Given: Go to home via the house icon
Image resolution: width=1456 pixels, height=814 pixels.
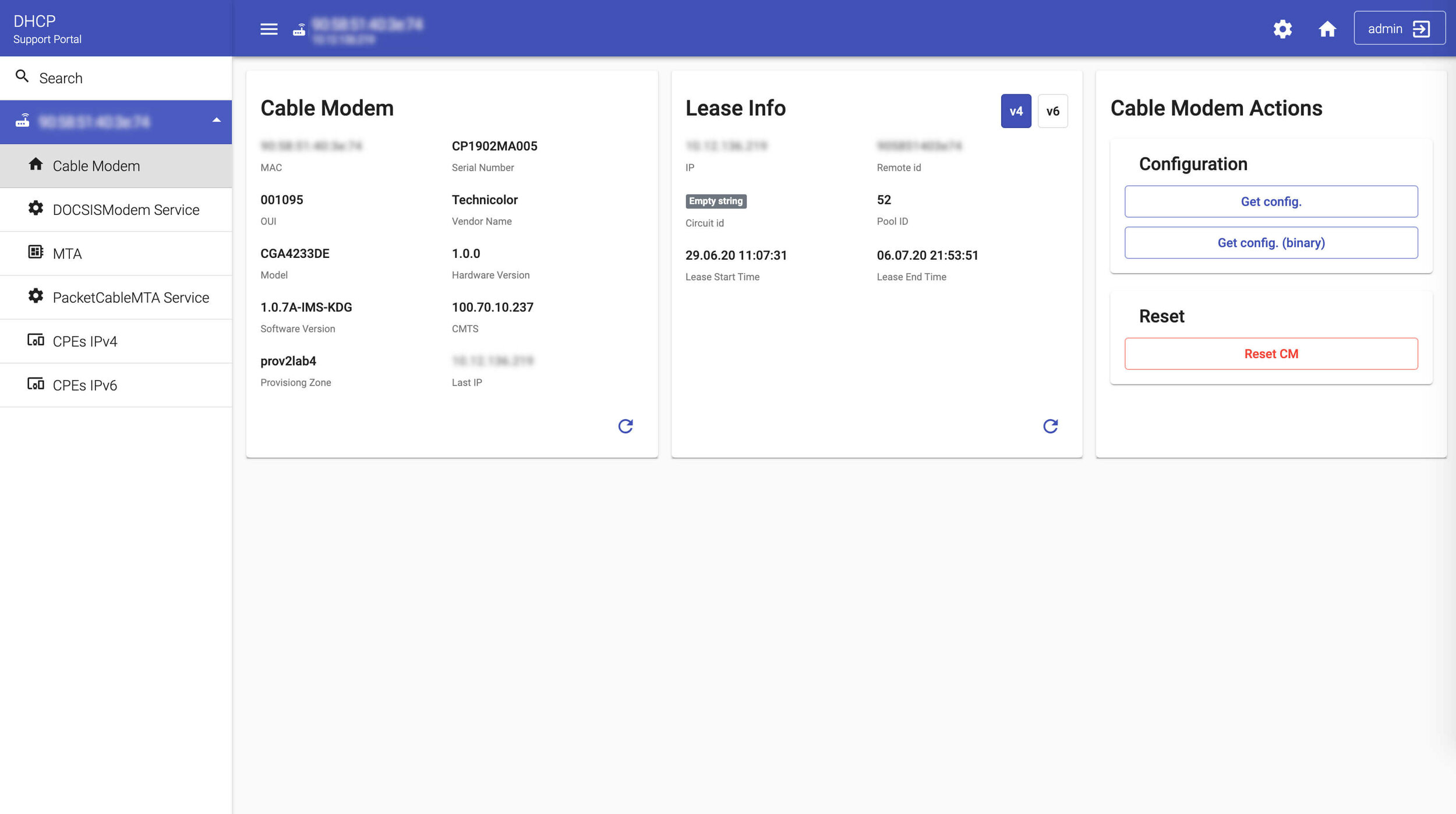Looking at the screenshot, I should [1327, 29].
